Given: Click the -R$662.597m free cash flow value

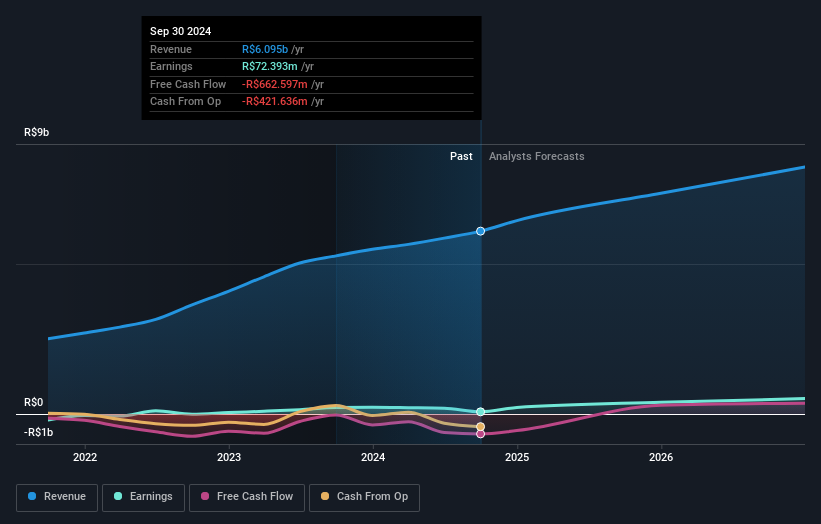Looking at the screenshot, I should [275, 84].
